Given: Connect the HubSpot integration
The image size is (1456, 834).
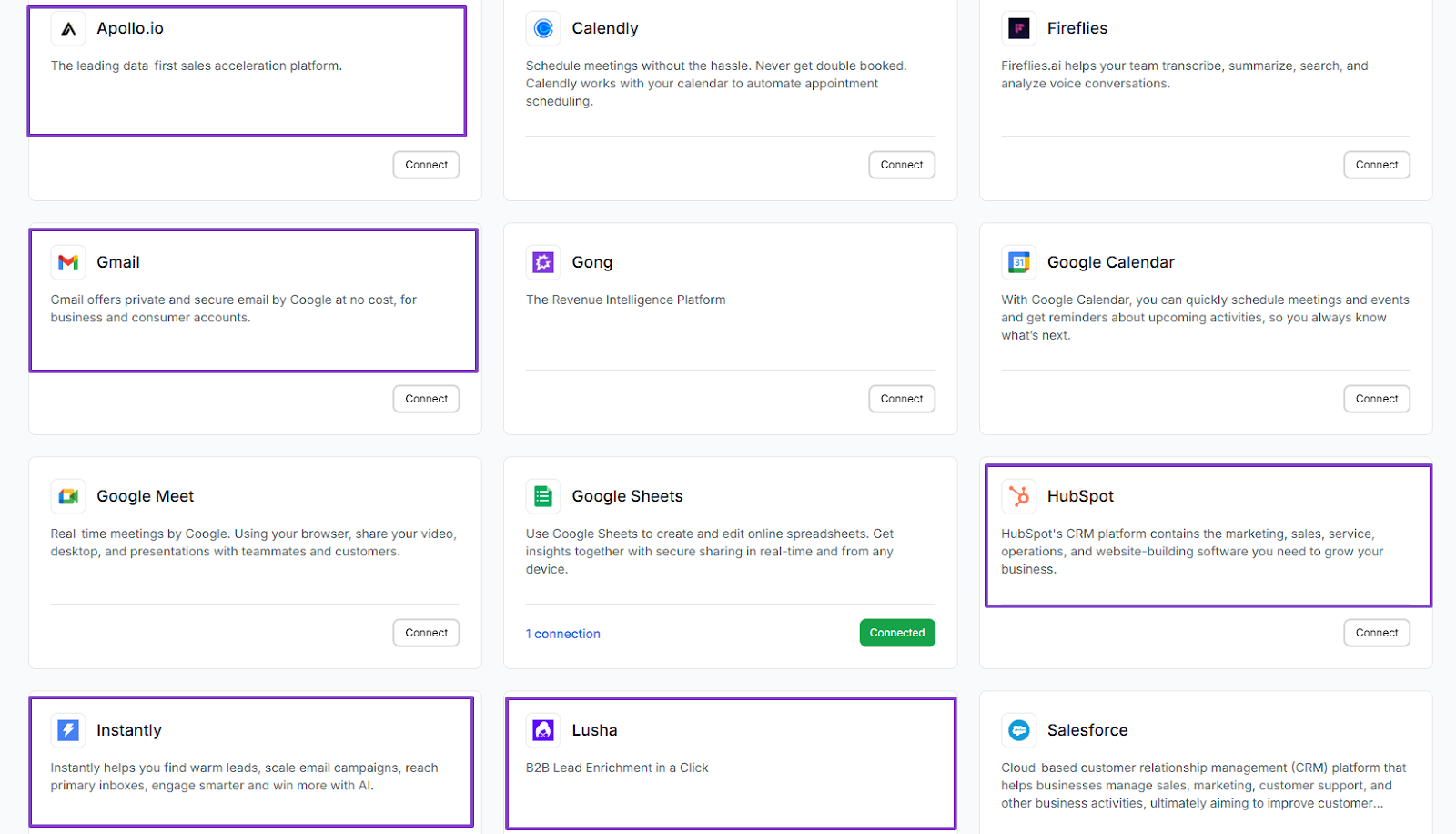Looking at the screenshot, I should coord(1377,633).
